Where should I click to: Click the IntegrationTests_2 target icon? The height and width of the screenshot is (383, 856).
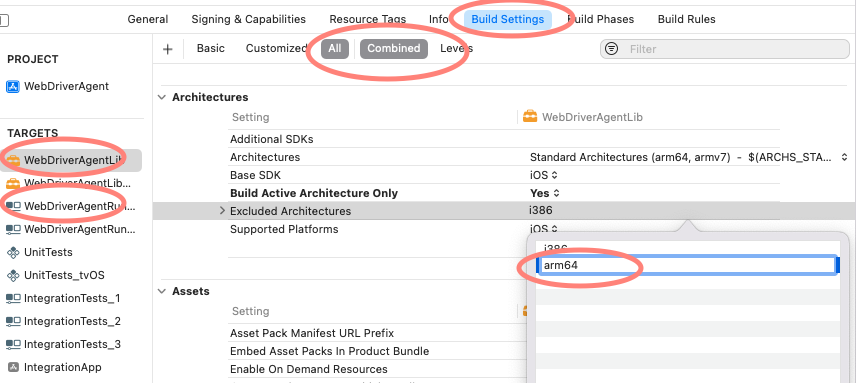pyautogui.click(x=13, y=321)
